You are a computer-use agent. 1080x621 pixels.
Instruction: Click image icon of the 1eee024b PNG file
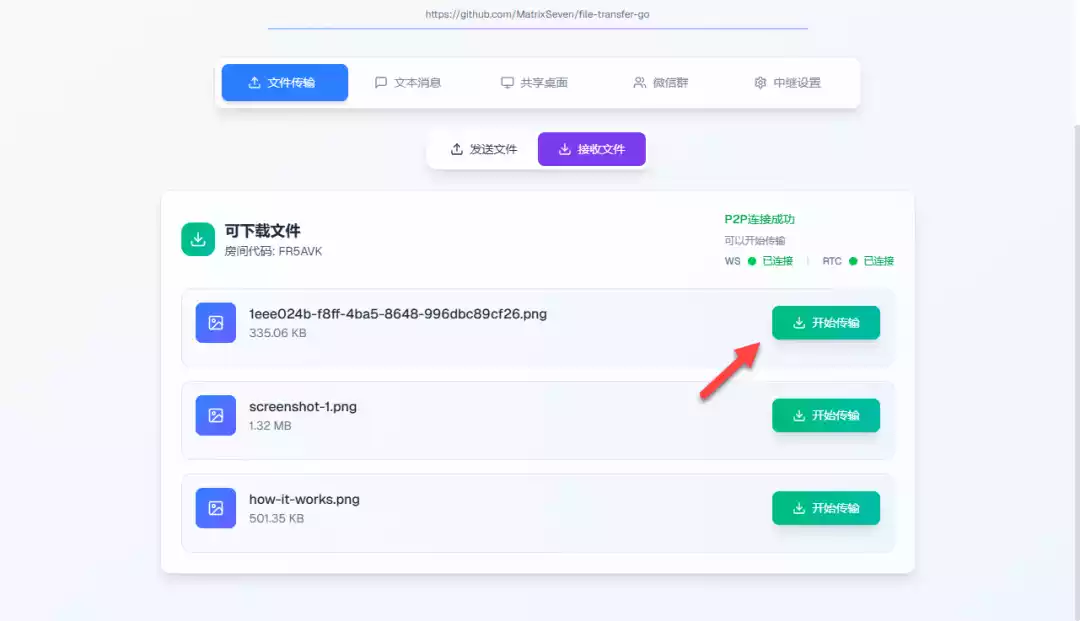pyautogui.click(x=215, y=323)
